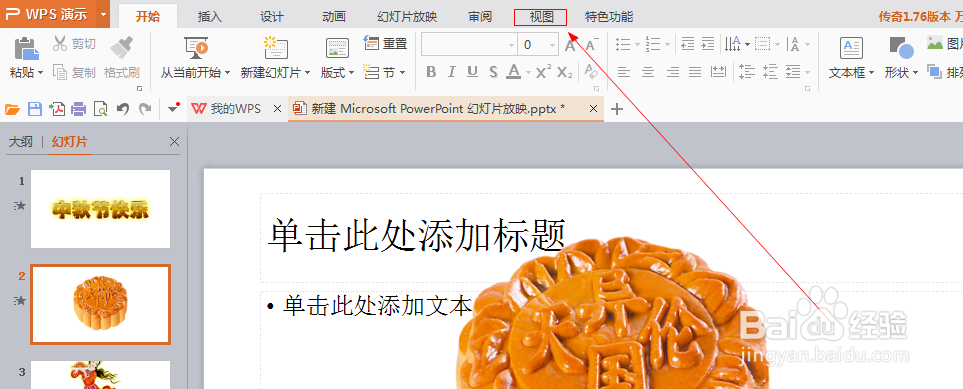Close the slide thumbnail pane

174,142
